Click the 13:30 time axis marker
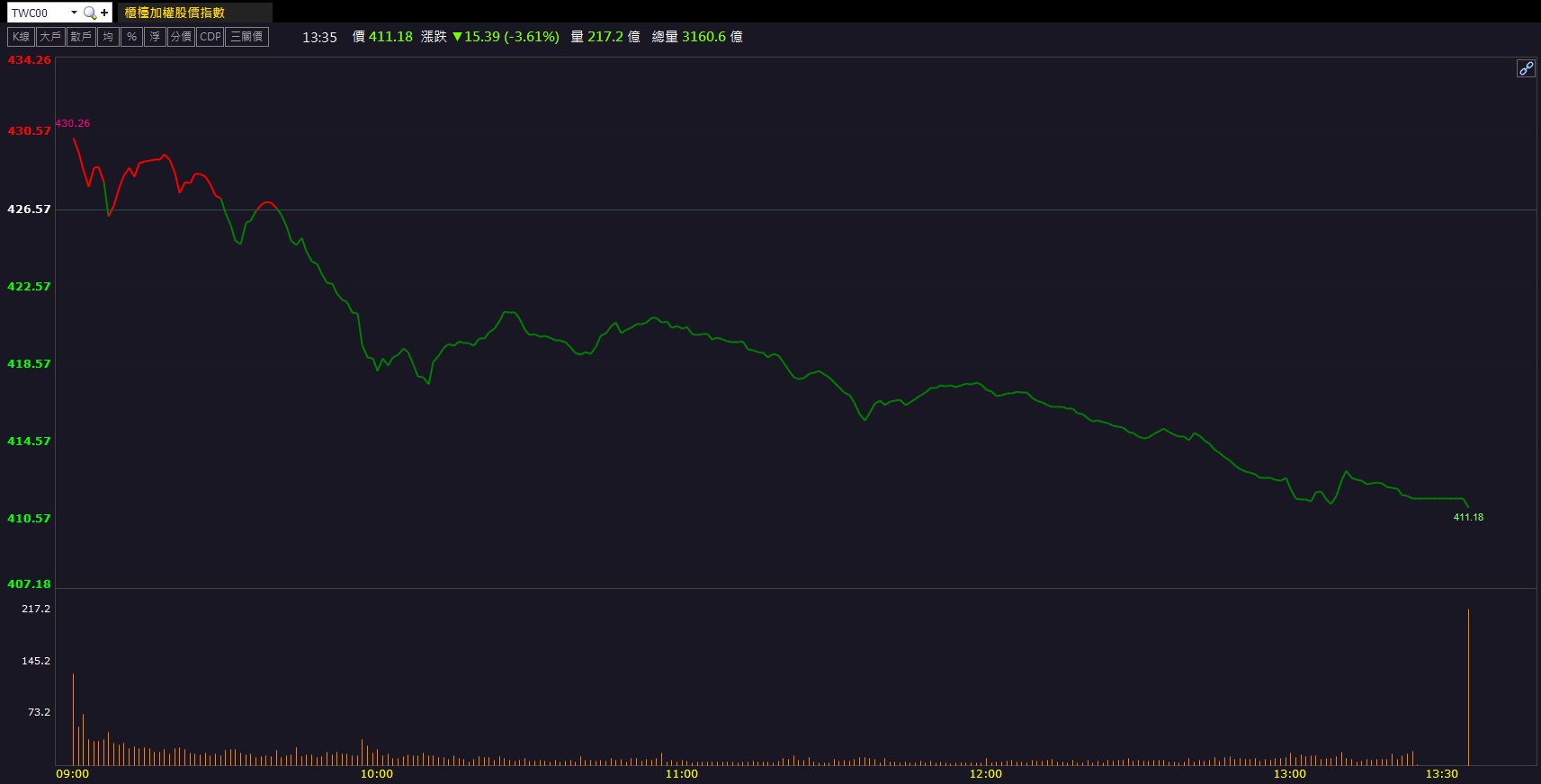1541x784 pixels. 1442,774
